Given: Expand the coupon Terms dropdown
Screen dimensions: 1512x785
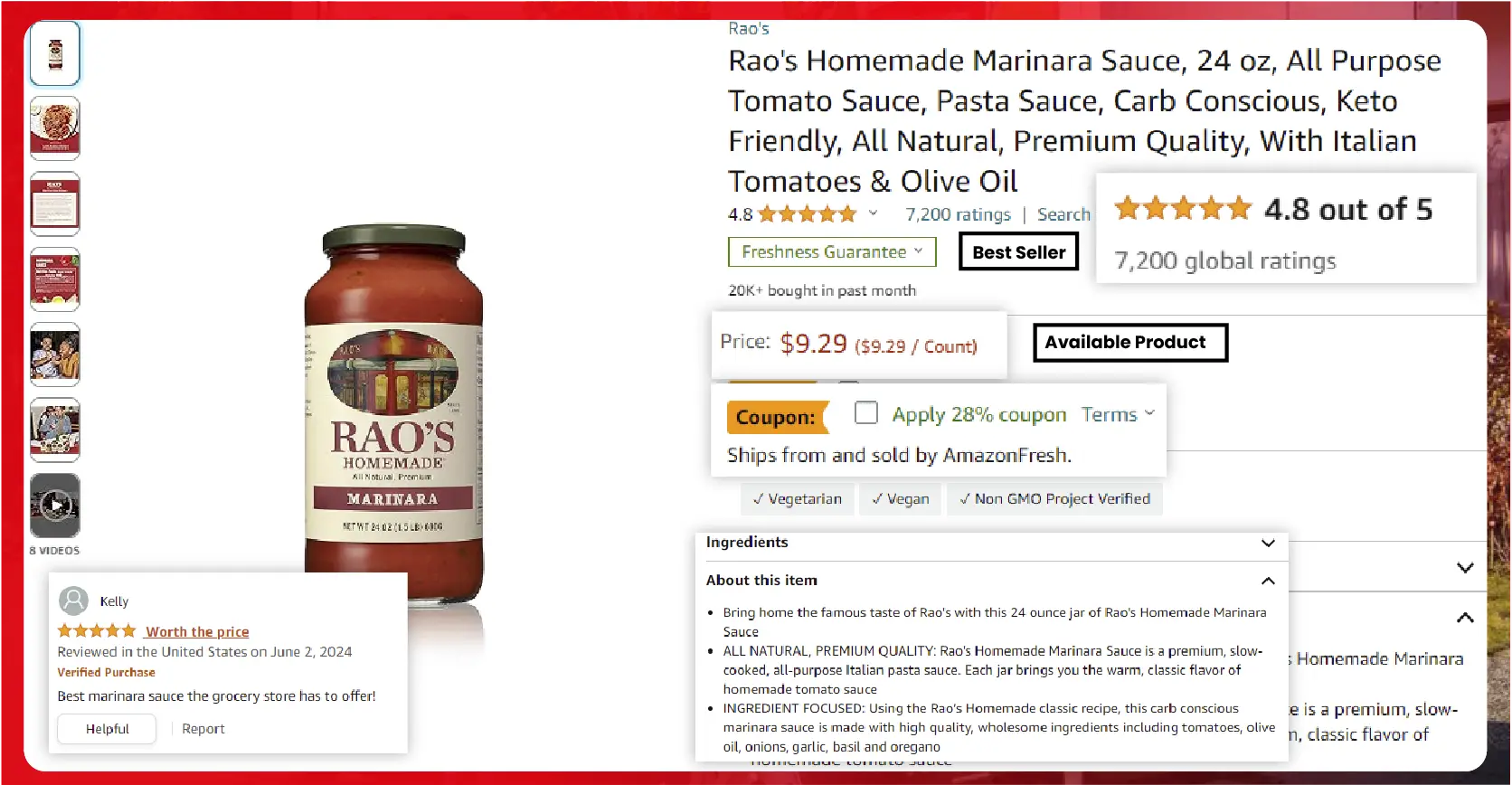Looking at the screenshot, I should 1119,414.
